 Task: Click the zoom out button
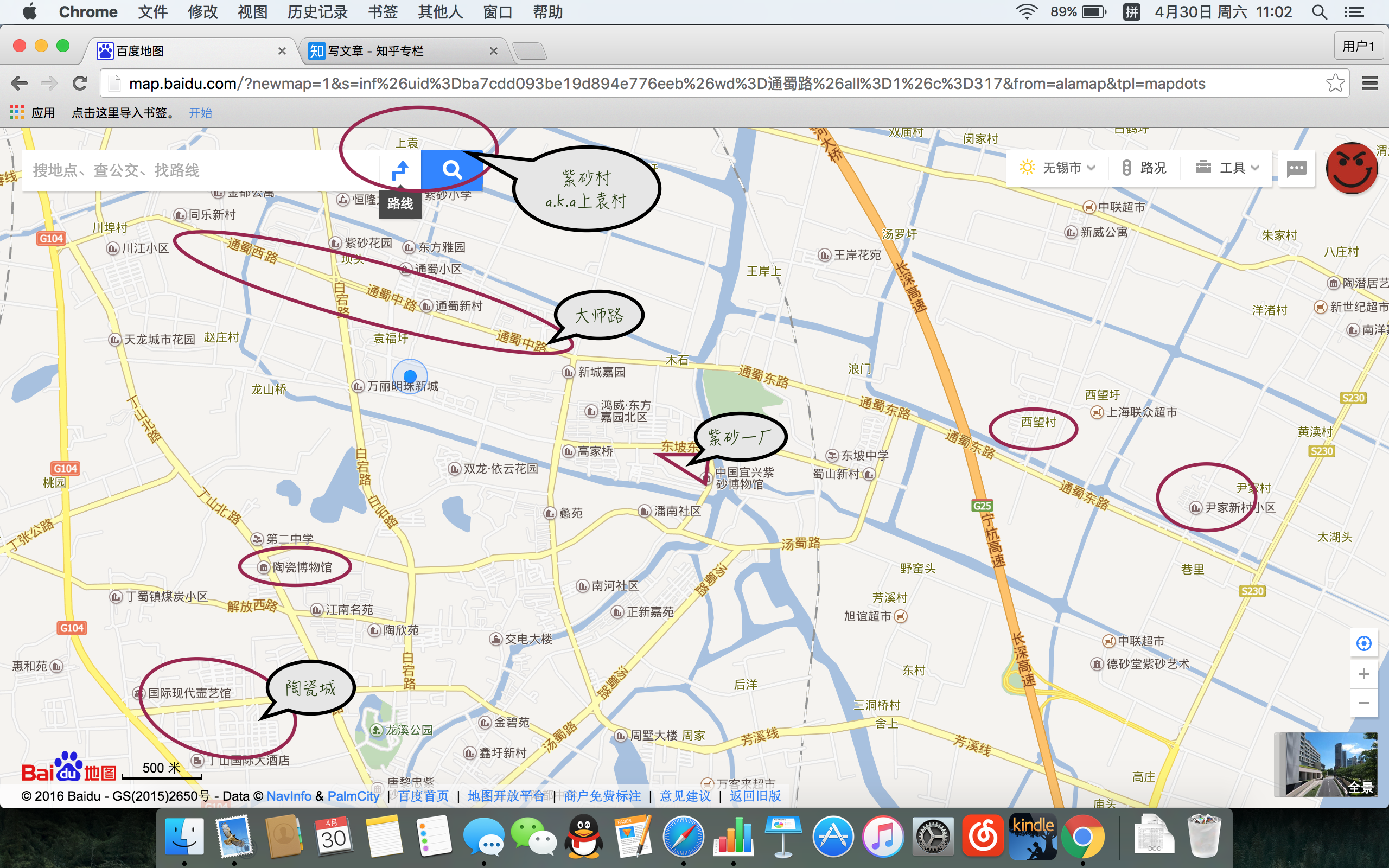[1362, 703]
